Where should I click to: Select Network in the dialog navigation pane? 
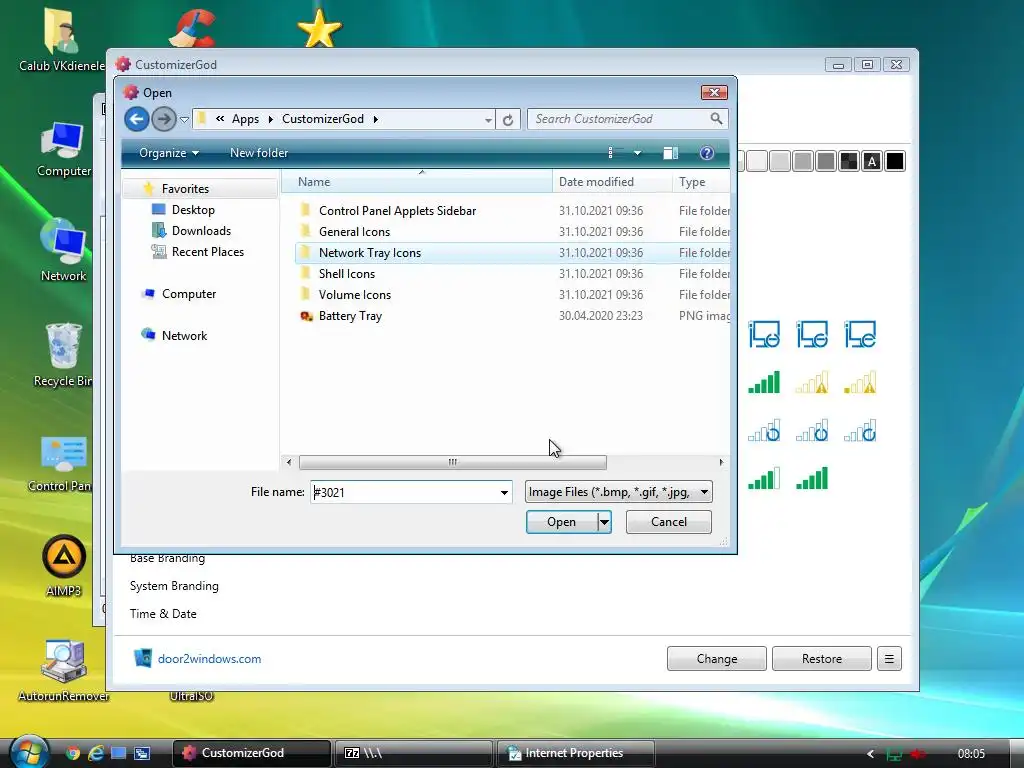(184, 336)
